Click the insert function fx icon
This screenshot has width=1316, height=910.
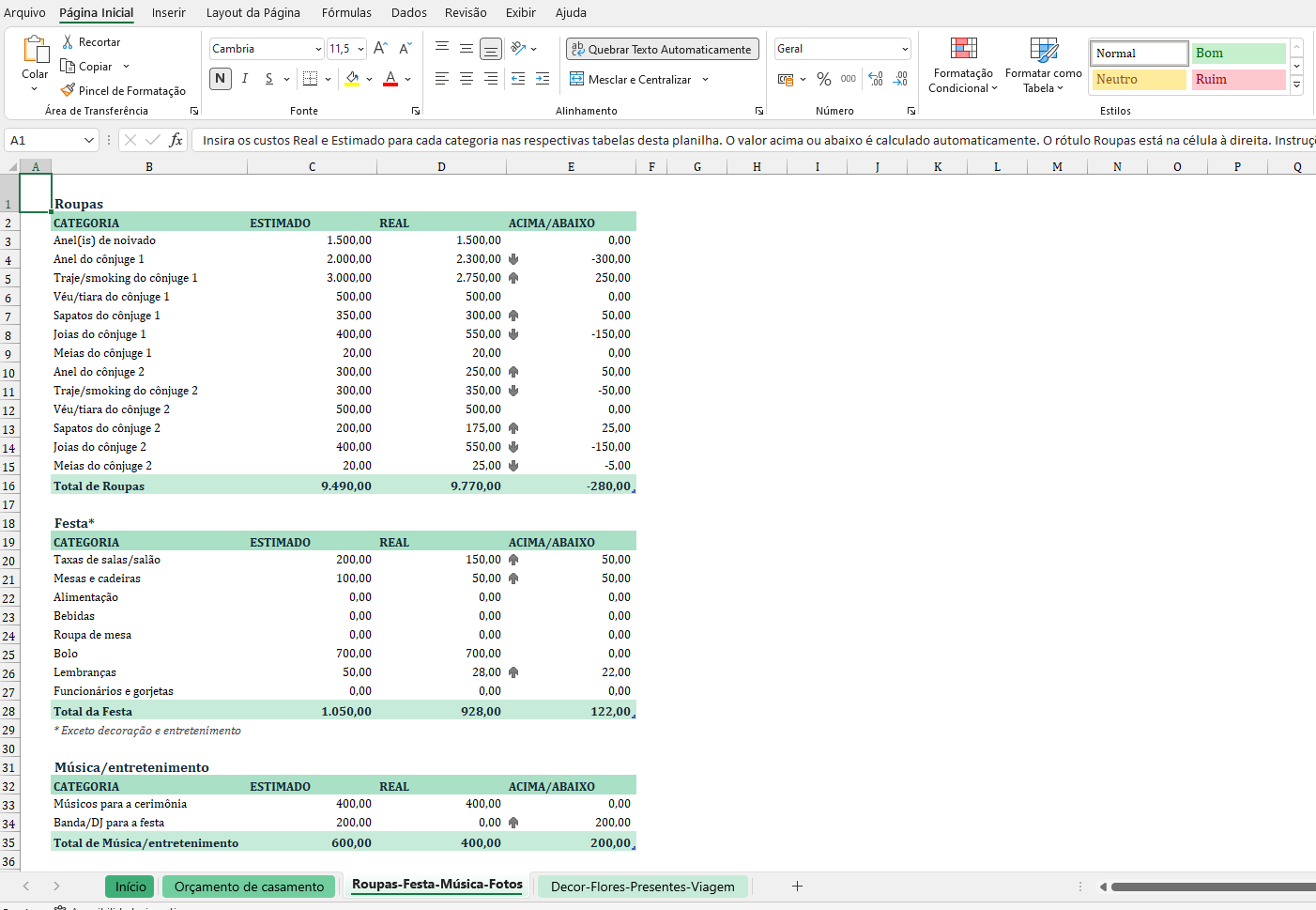coord(176,141)
